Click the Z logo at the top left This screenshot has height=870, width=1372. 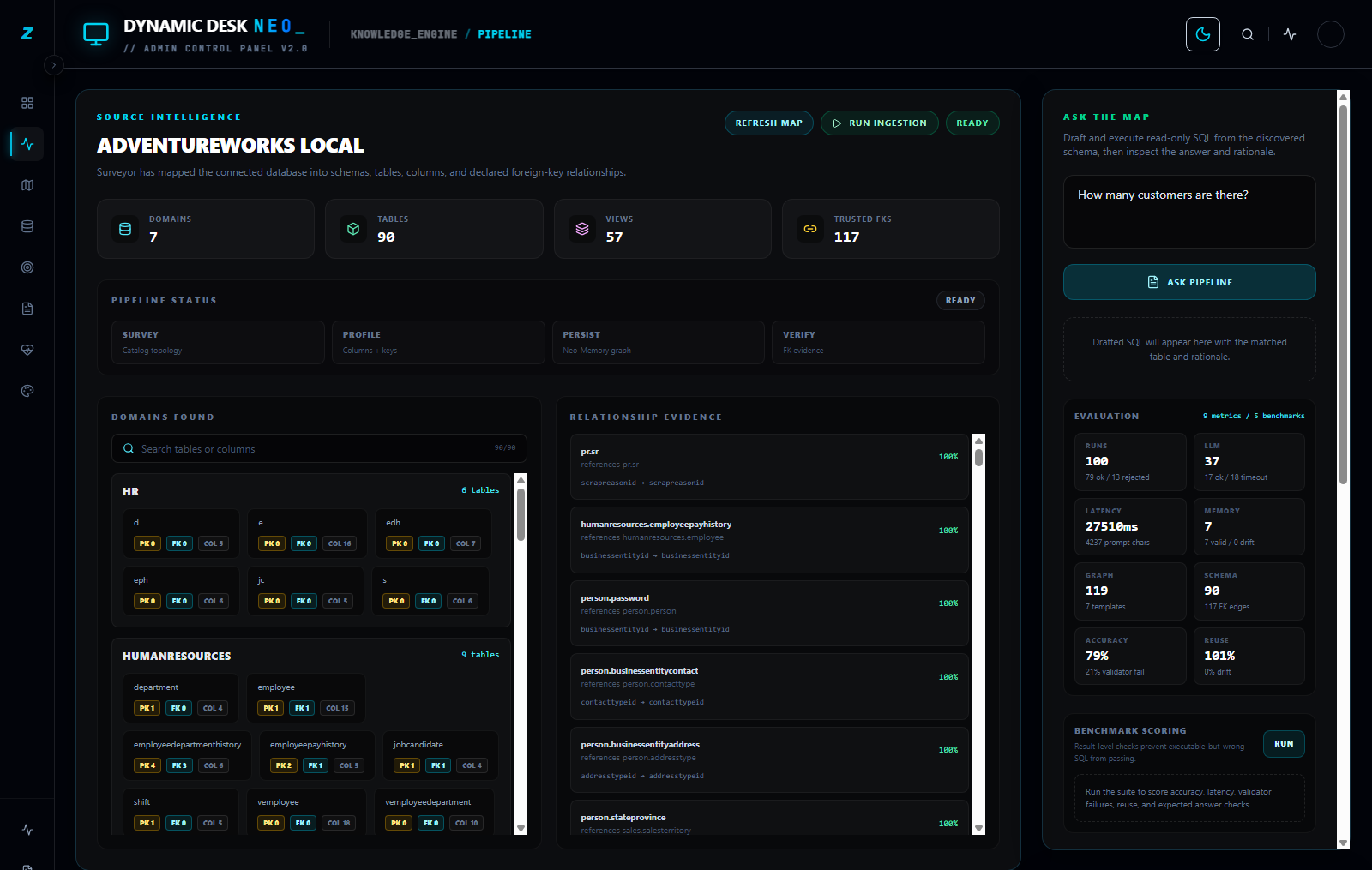[x=27, y=33]
